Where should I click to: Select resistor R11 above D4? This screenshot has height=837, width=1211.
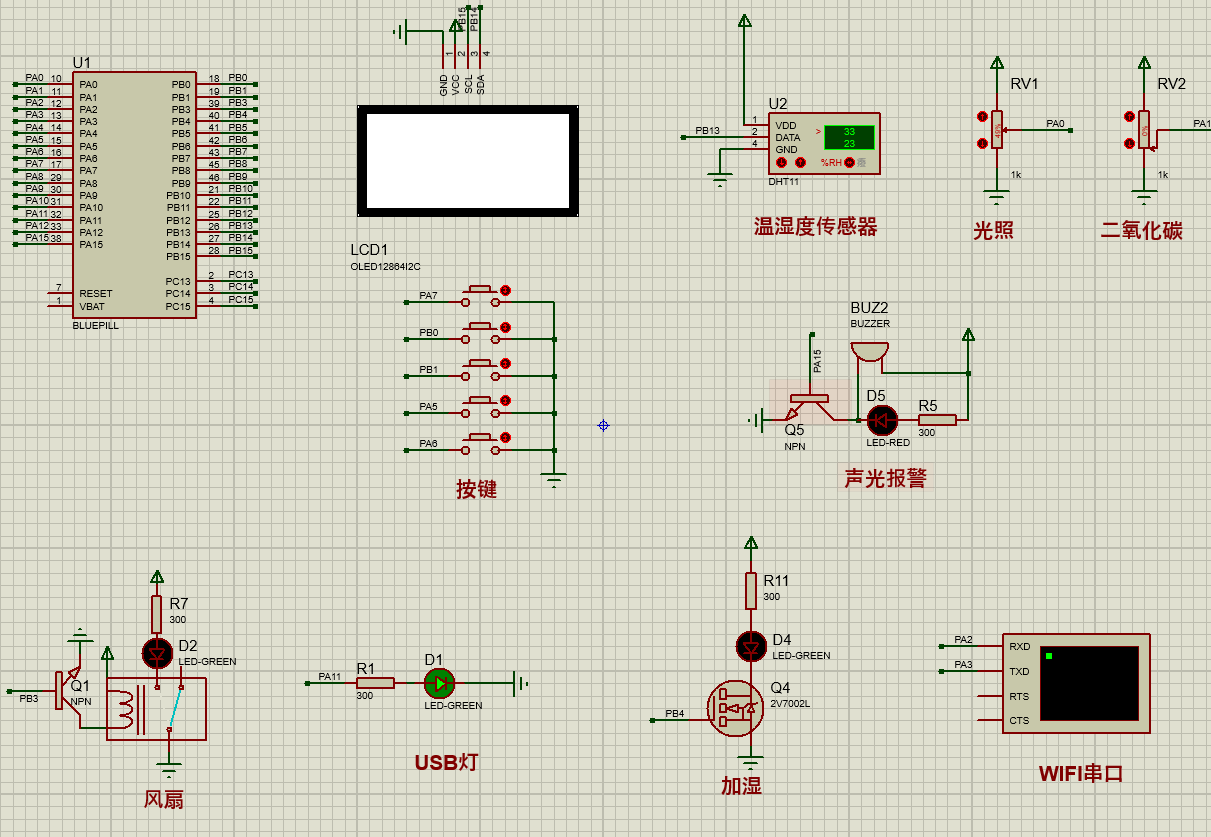click(751, 590)
